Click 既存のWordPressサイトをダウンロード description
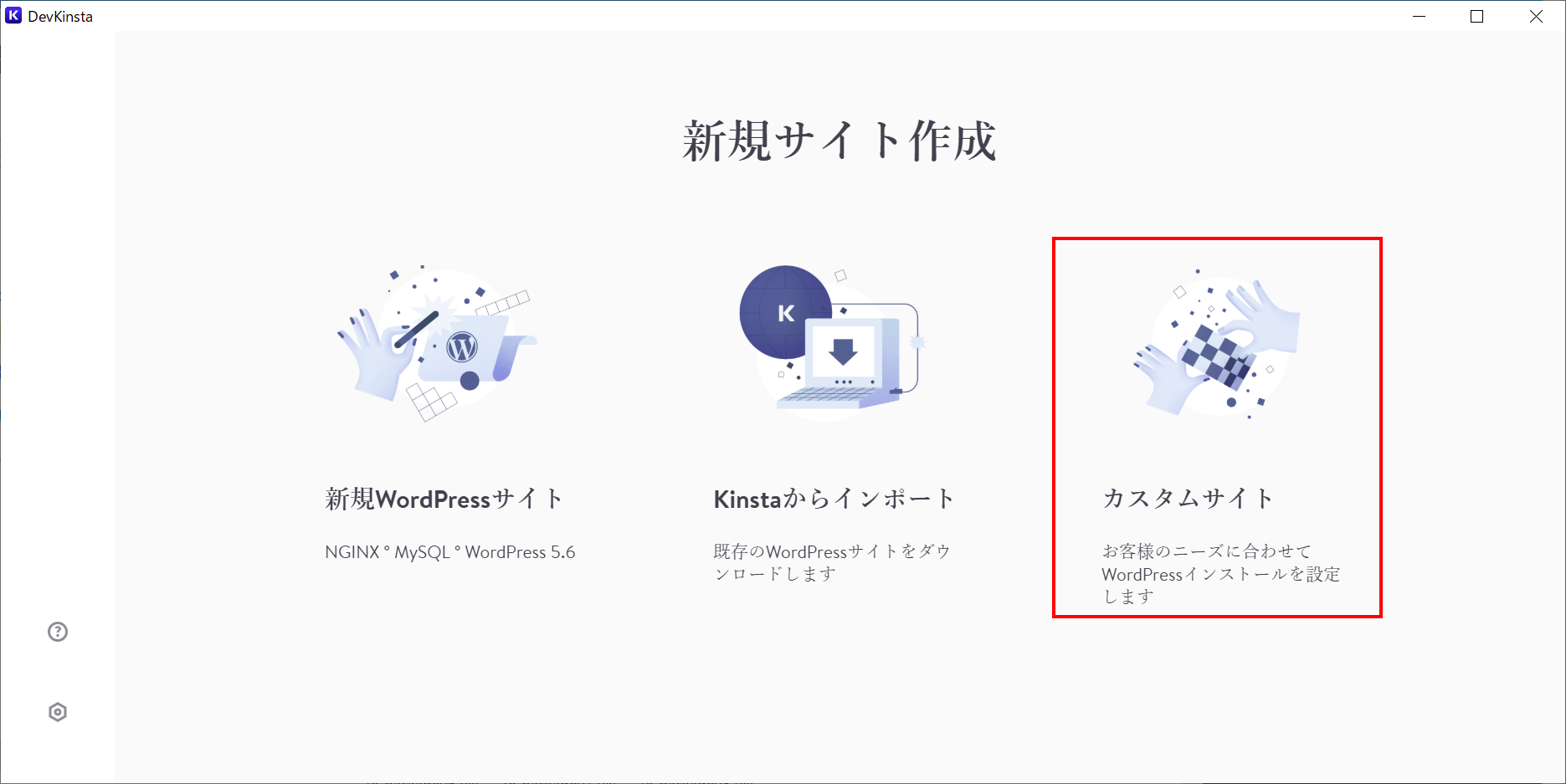 832,562
